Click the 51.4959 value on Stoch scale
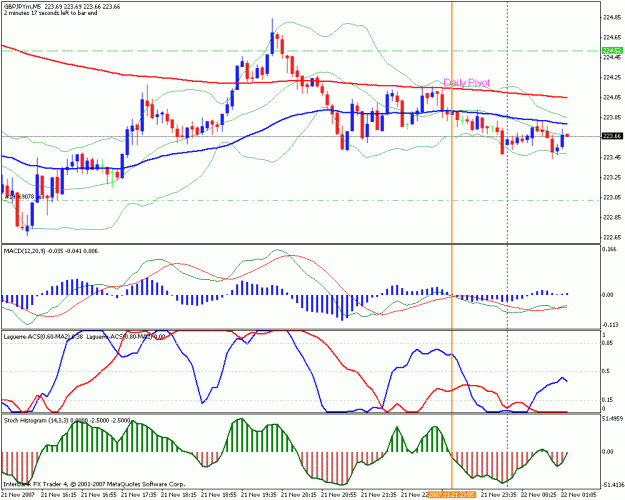This screenshot has height=500, width=625. tap(613, 419)
